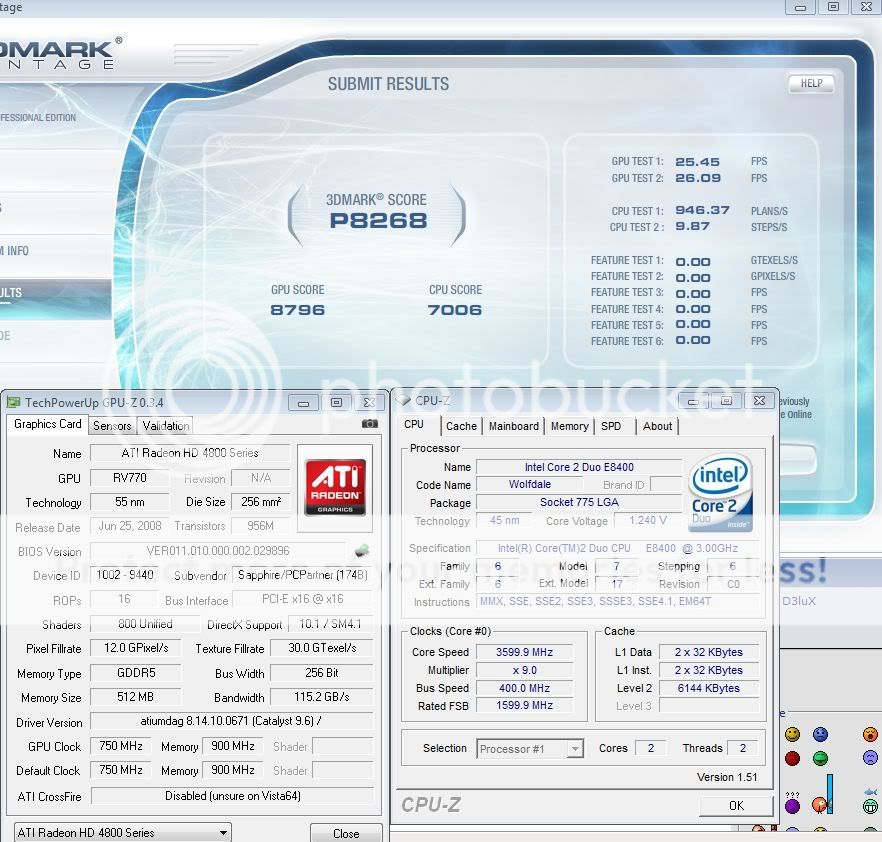Click the CPU-Z title bar app icon

point(403,401)
